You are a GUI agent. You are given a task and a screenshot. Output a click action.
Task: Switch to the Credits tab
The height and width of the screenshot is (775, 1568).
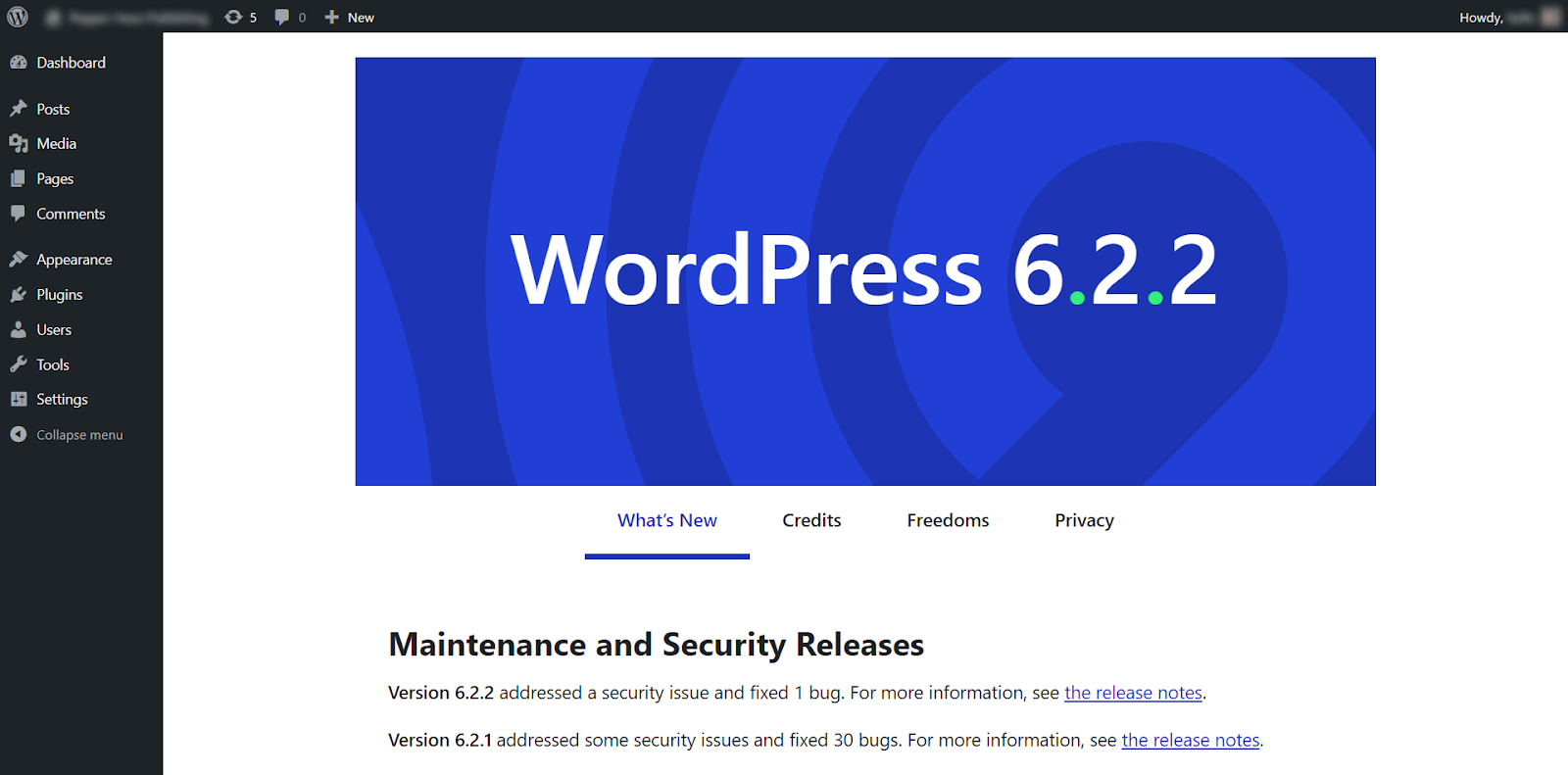pyautogui.click(x=811, y=520)
